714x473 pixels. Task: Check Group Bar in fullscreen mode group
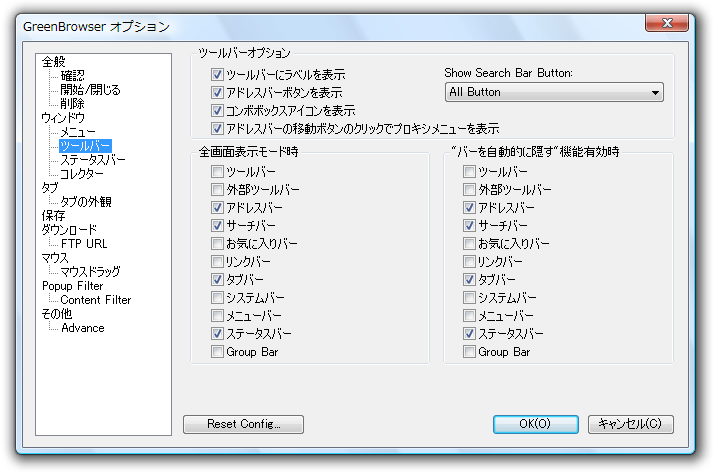pos(217,351)
